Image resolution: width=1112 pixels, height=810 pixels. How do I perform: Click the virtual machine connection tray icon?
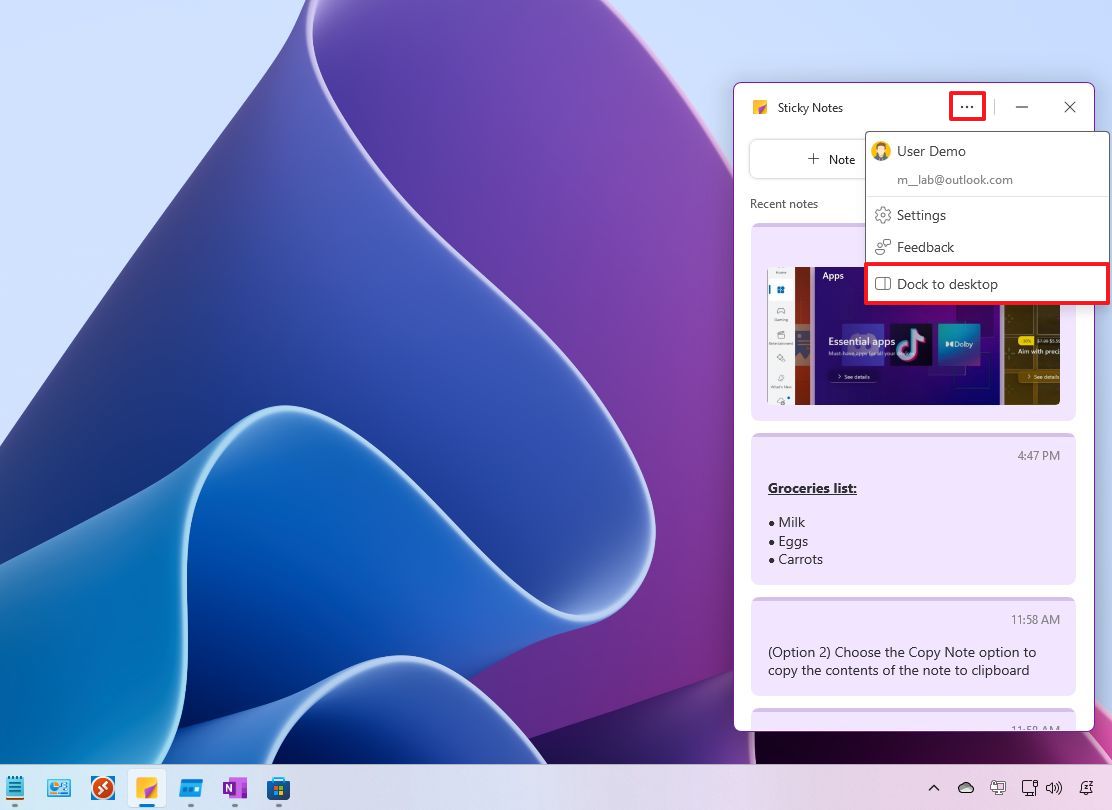998,787
